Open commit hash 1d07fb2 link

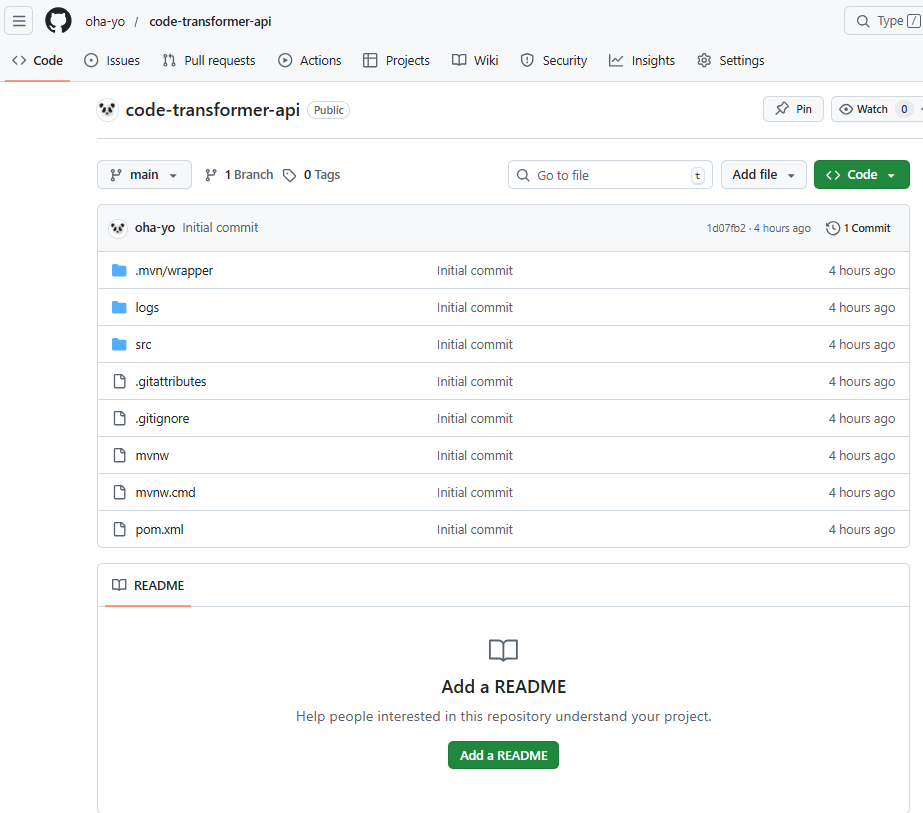[x=726, y=228]
